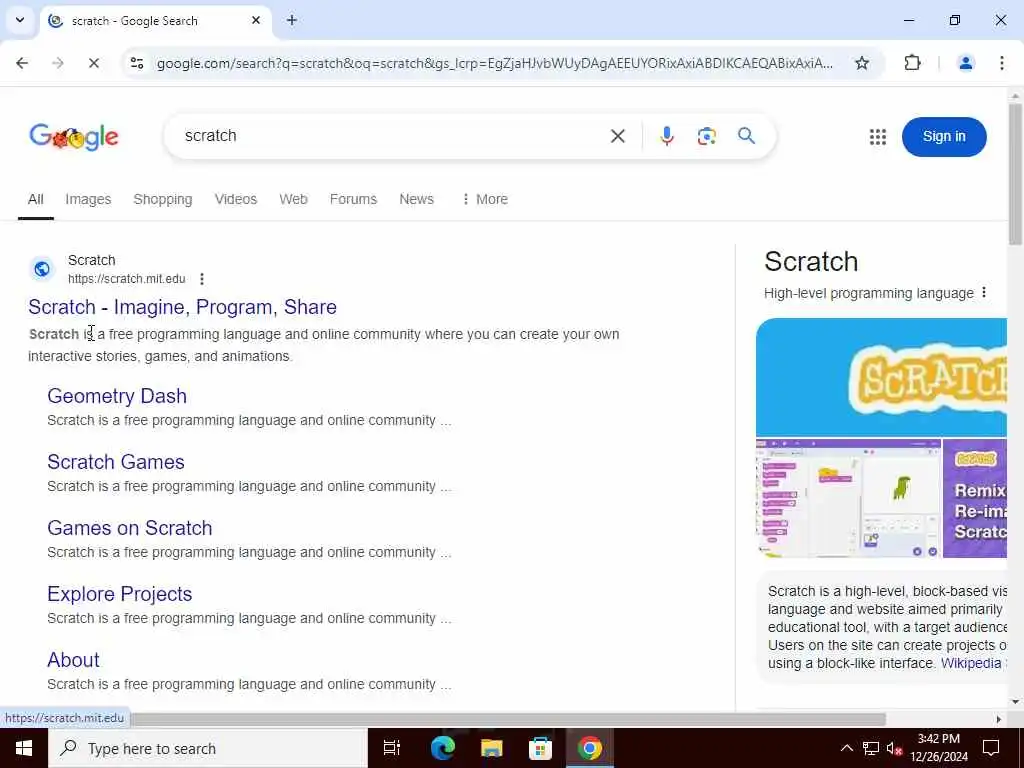Open File Explorer from taskbar

coord(491,748)
